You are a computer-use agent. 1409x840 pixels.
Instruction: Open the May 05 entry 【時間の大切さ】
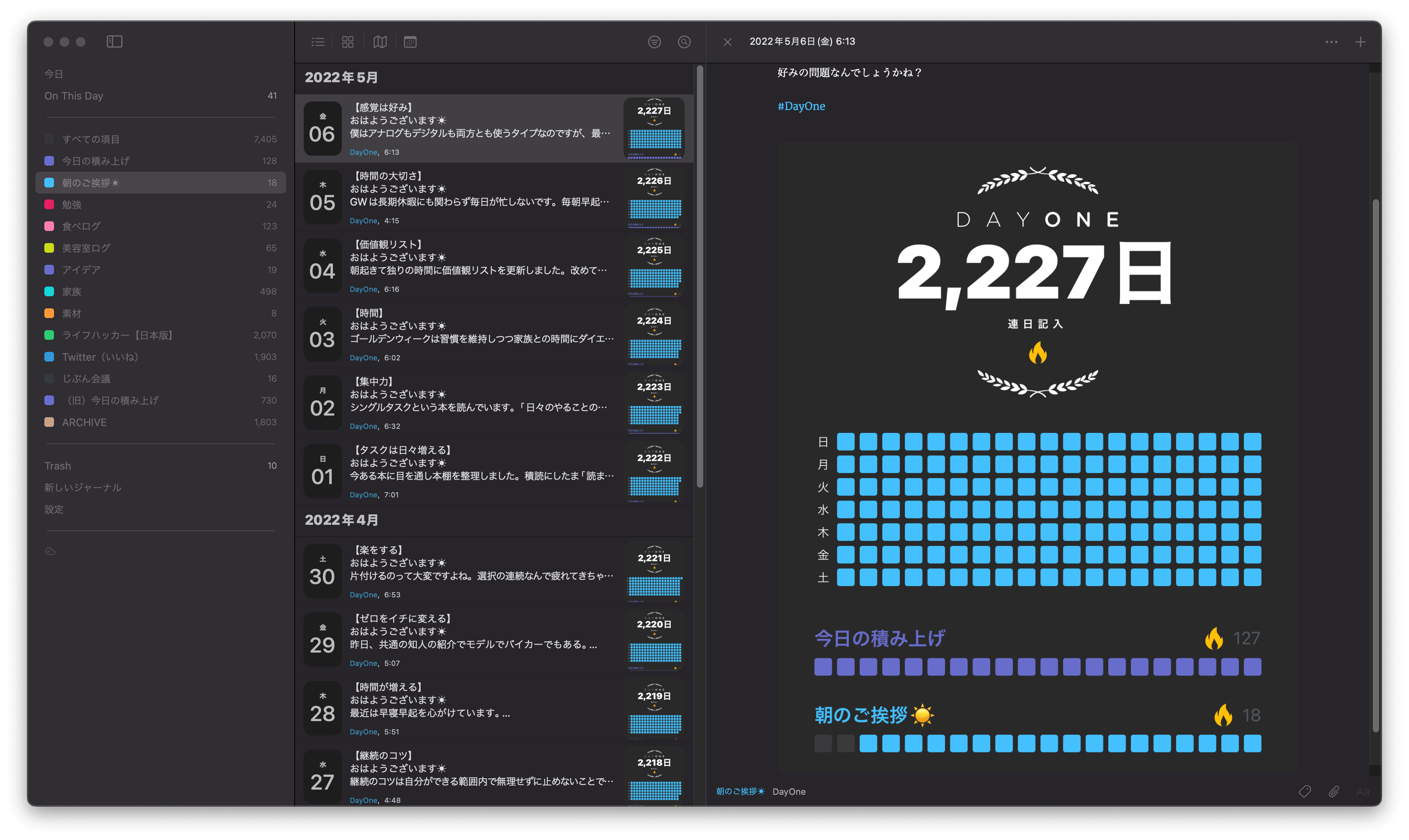point(494,198)
